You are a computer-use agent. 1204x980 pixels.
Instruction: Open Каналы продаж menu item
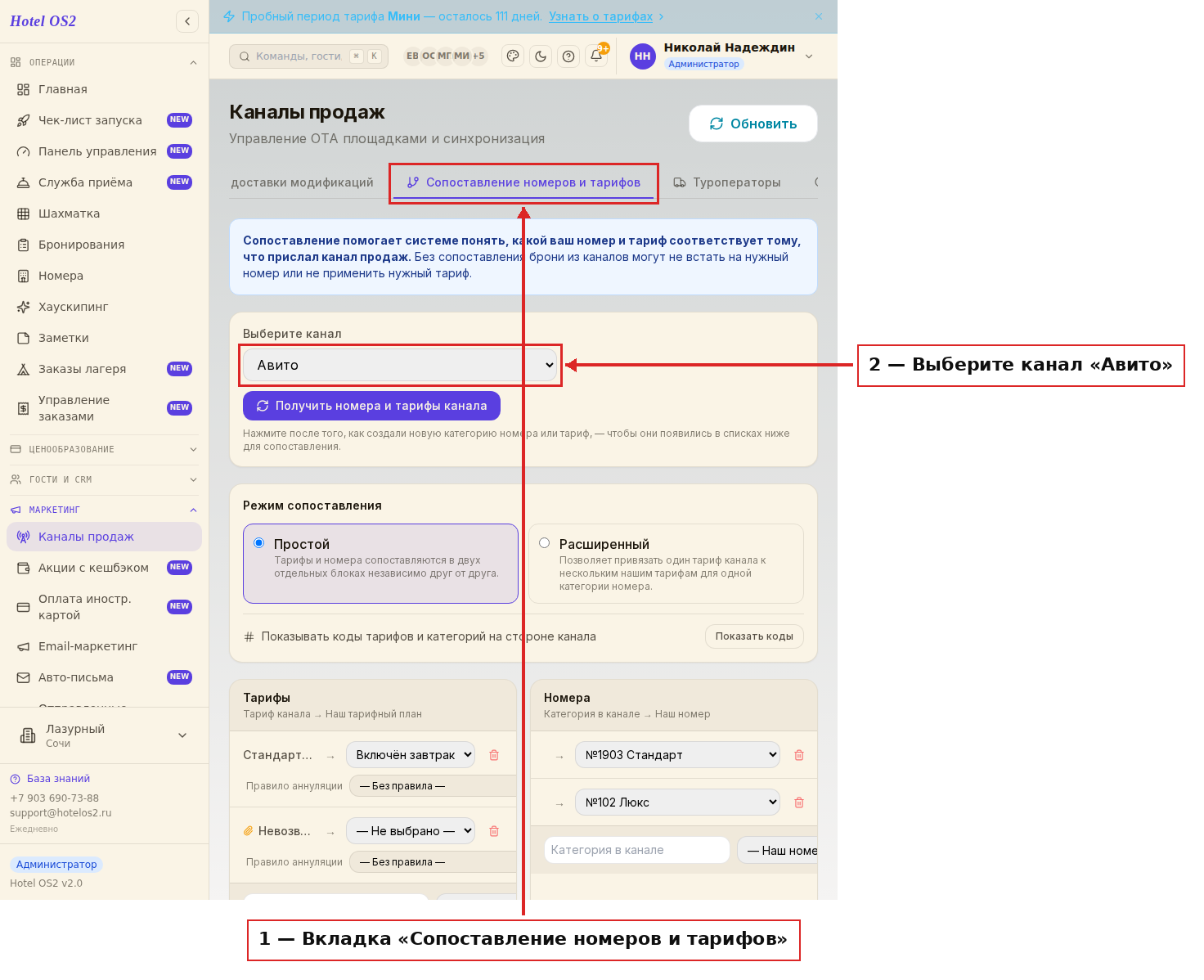tap(104, 537)
